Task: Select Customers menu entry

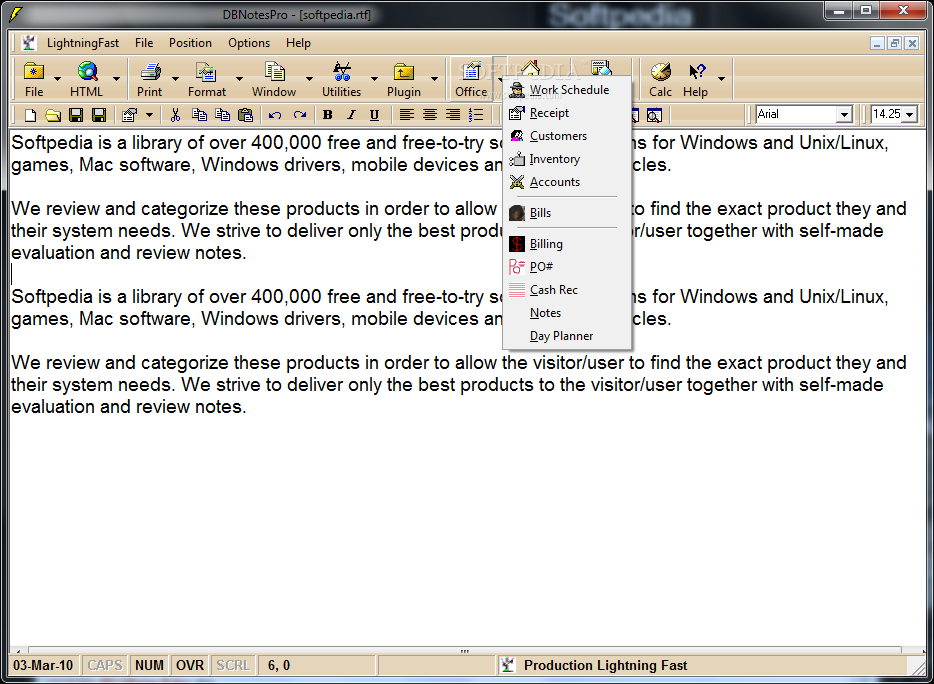Action: pyautogui.click(x=566, y=136)
